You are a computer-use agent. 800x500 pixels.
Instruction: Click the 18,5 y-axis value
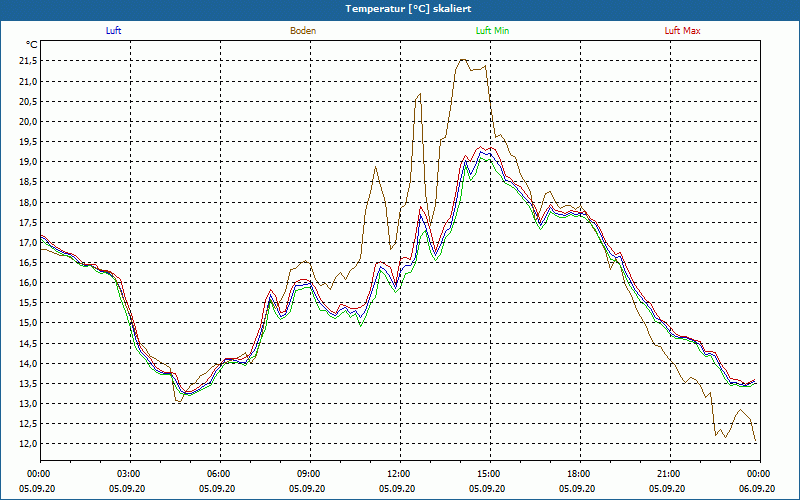coord(28,182)
